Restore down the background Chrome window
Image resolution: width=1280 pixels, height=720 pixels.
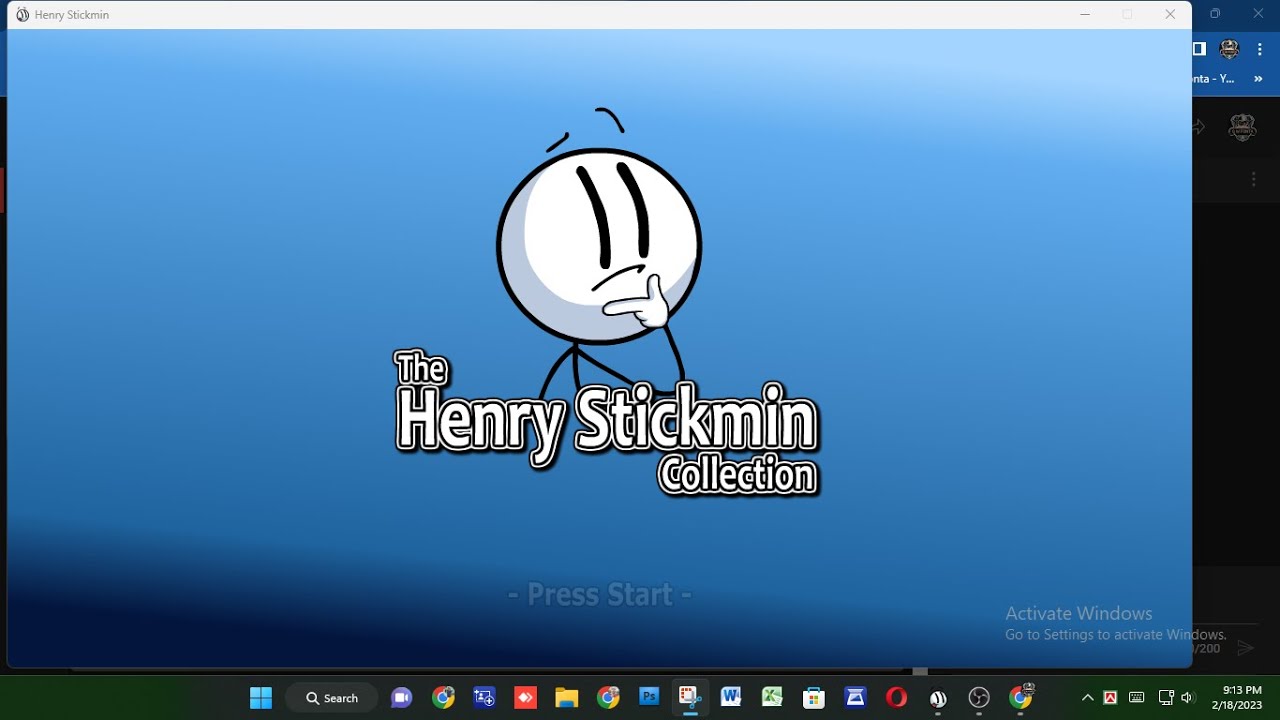[x=1215, y=14]
